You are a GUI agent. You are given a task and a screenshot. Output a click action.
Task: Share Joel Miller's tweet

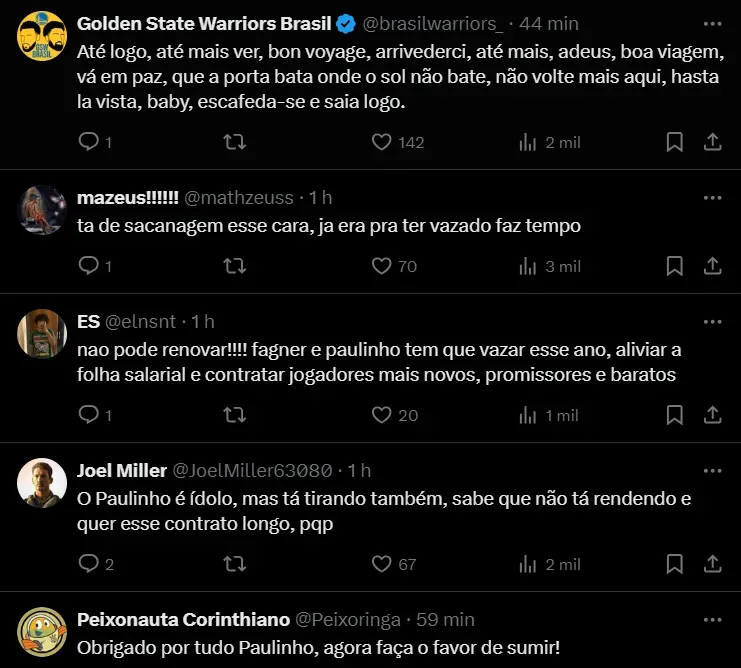713,564
